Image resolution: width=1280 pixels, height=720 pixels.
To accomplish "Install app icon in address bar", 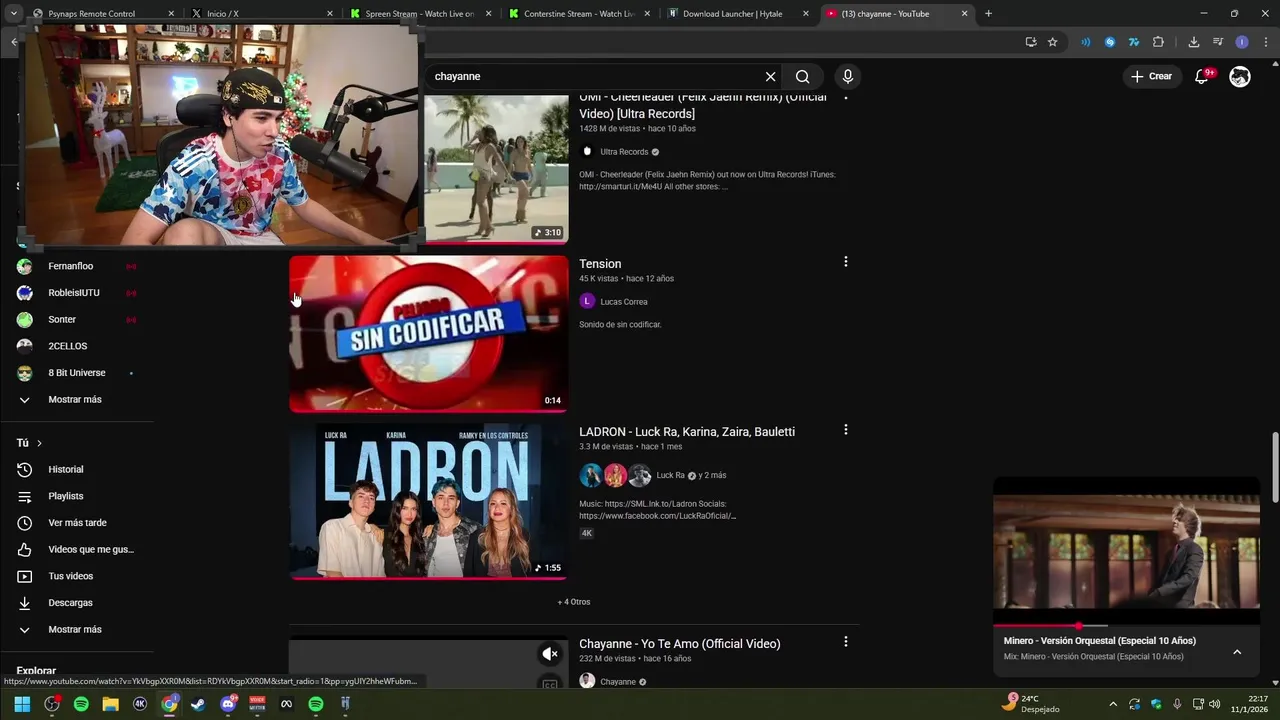I will tap(1031, 42).
